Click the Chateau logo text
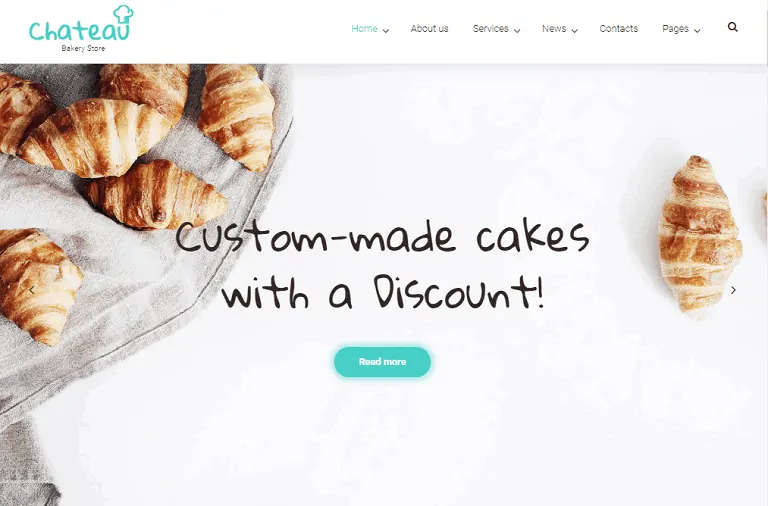Screen dimensions: 768x506 [79, 31]
